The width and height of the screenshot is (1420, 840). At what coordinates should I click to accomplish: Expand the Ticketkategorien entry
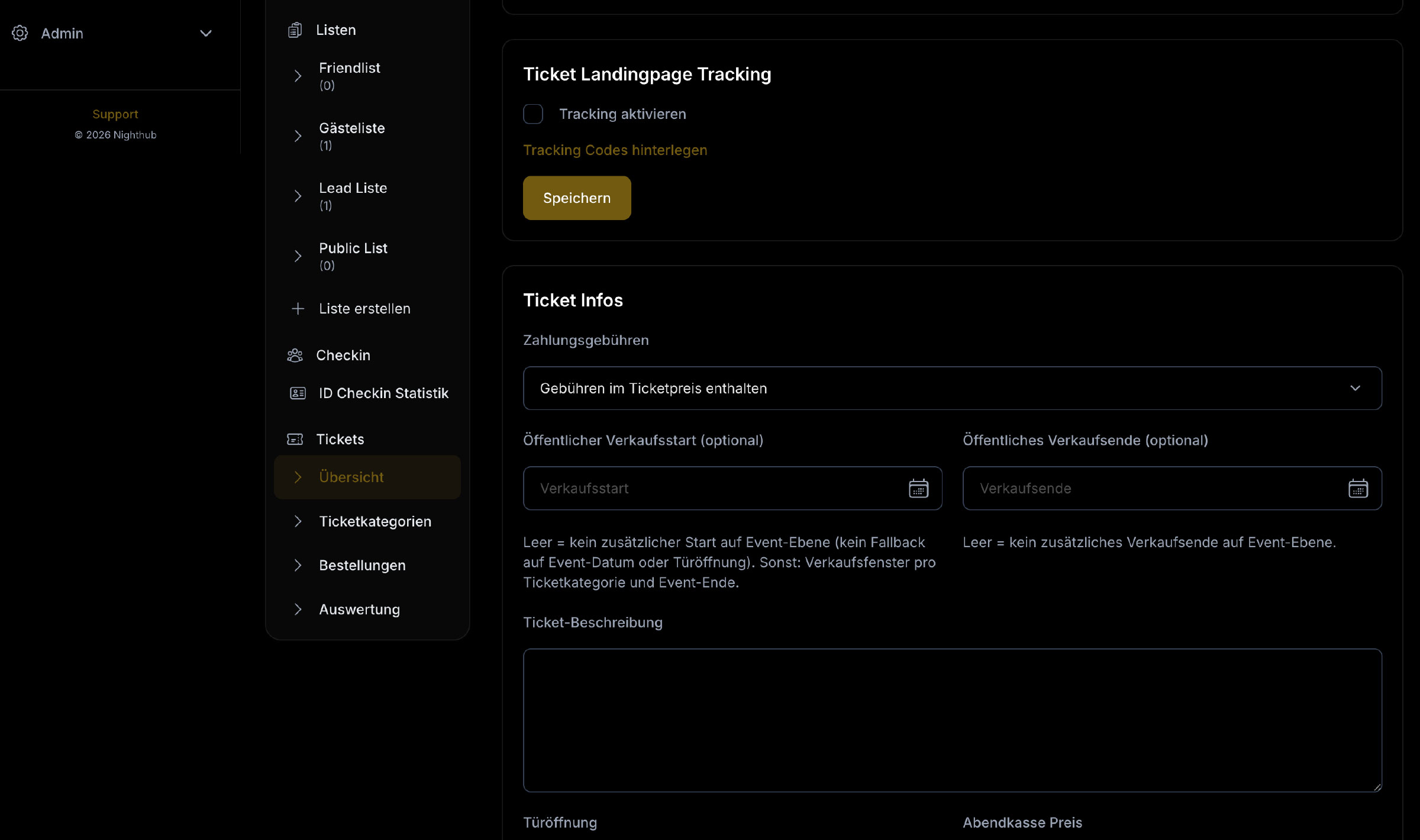375,521
